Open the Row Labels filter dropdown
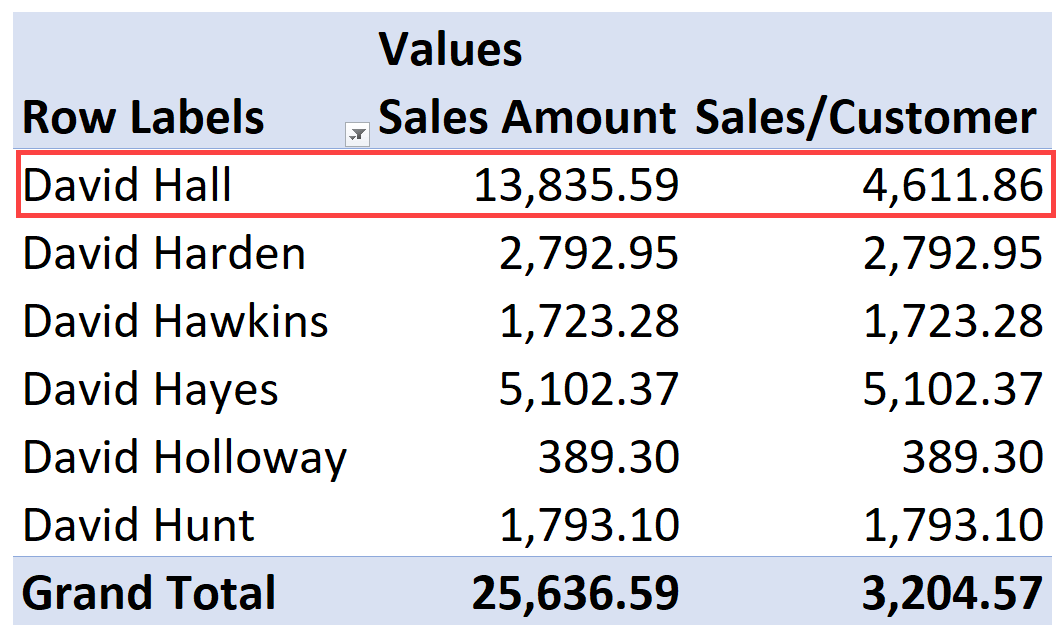The height and width of the screenshot is (640, 1063). coord(357,134)
